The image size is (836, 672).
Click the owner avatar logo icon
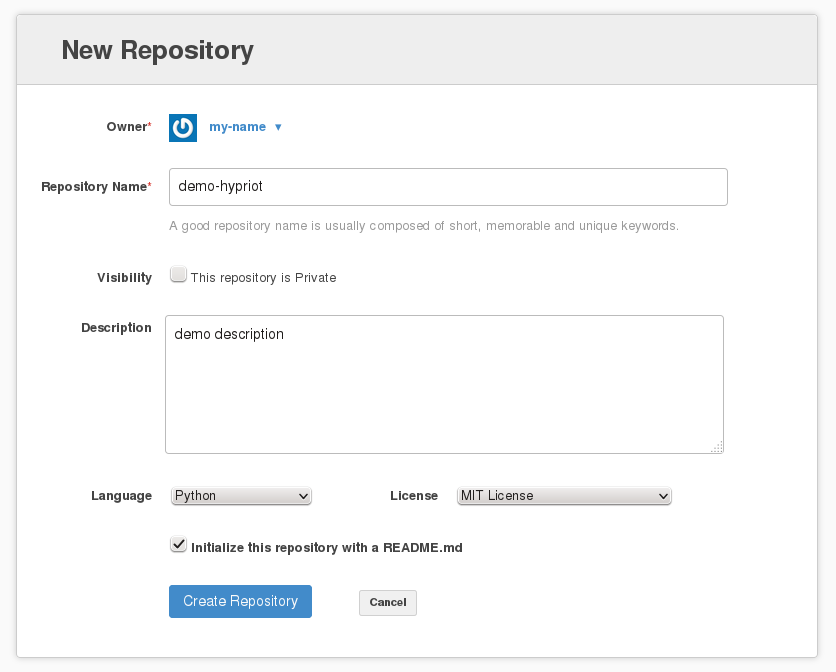pyautogui.click(x=183, y=127)
